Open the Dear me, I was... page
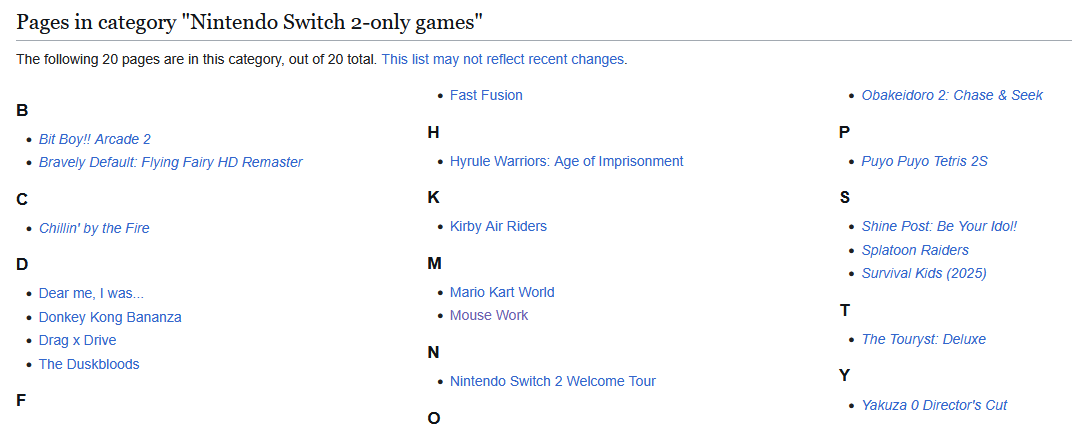Screen dimensions: 1072x434 coord(92,294)
